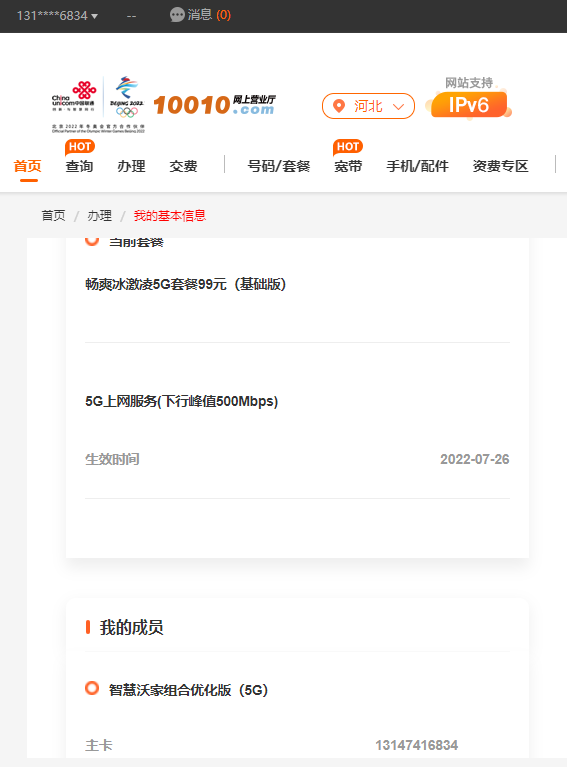Click the 办理 breadcrumb link

click(99, 216)
